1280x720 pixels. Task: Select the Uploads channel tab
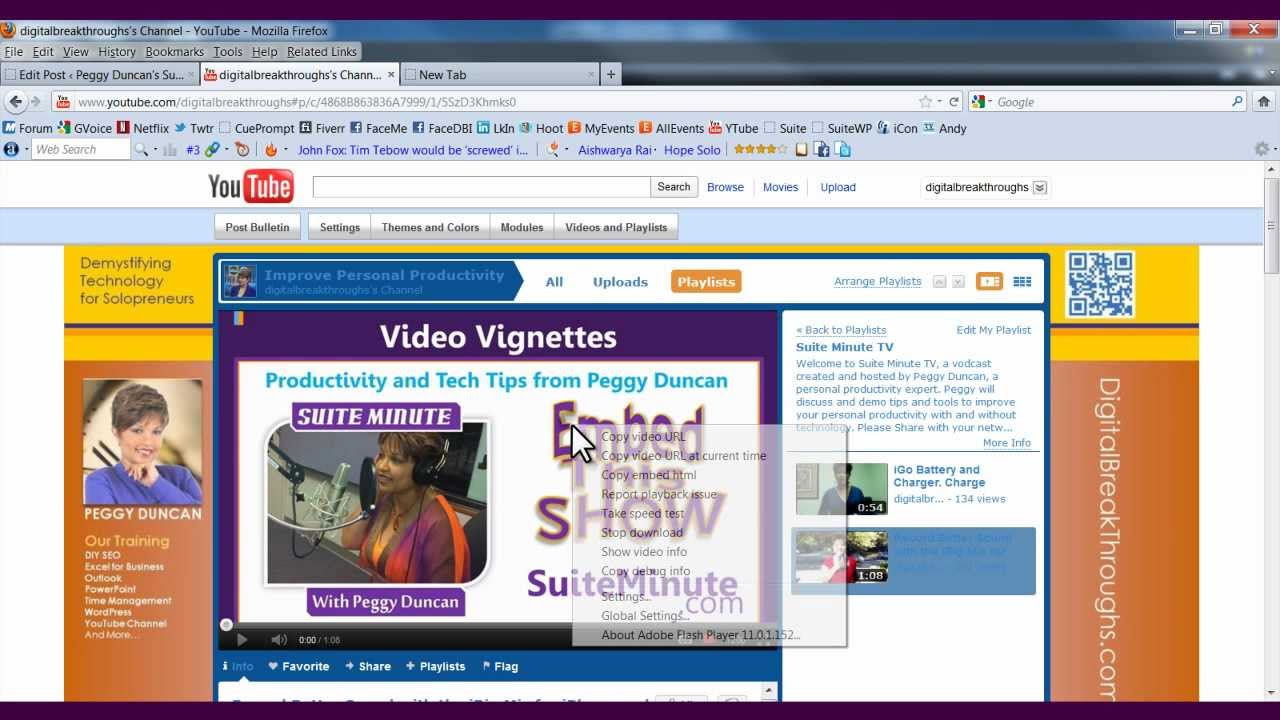click(620, 282)
